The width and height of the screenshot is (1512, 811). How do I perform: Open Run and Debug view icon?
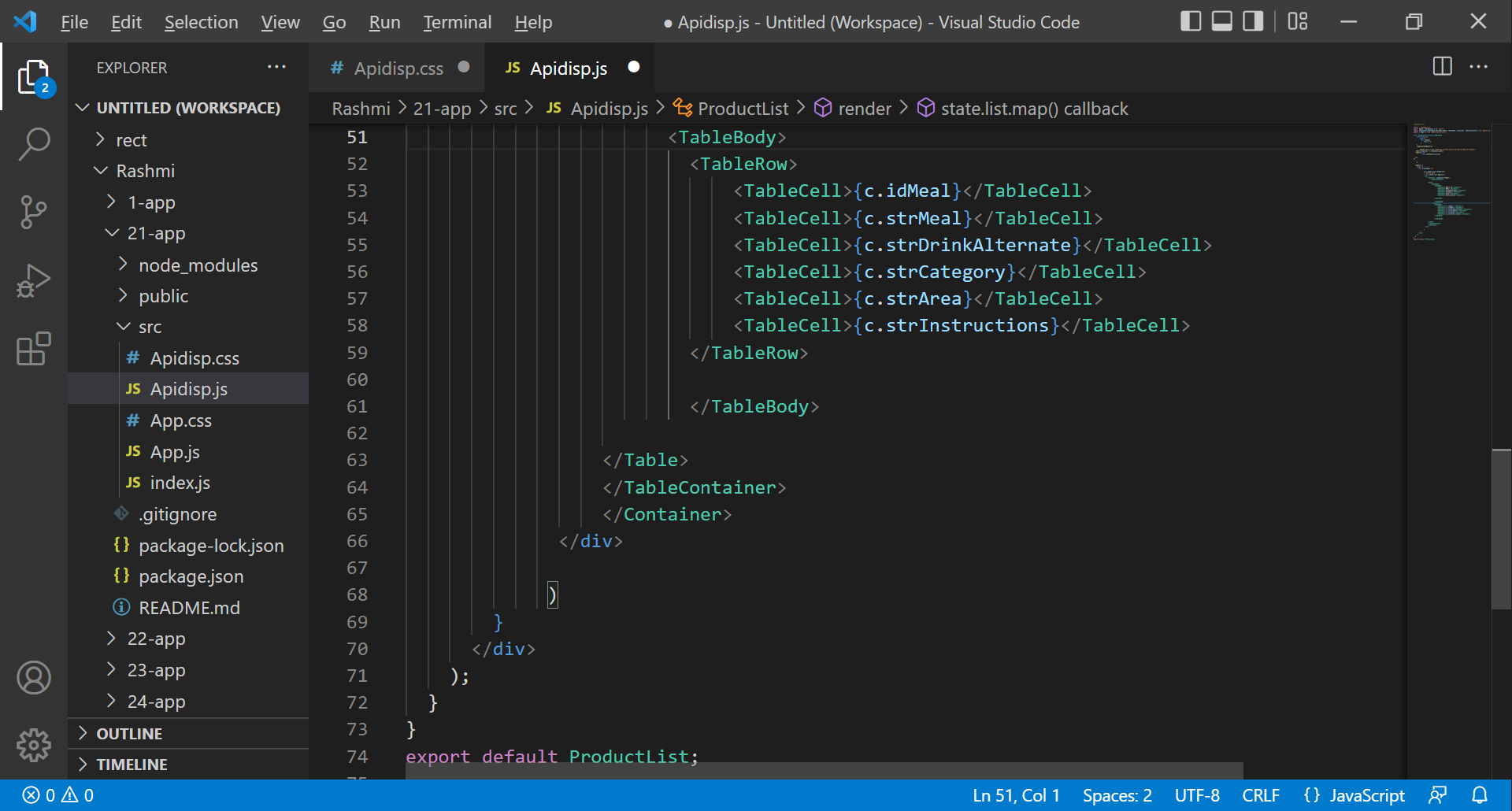34,280
